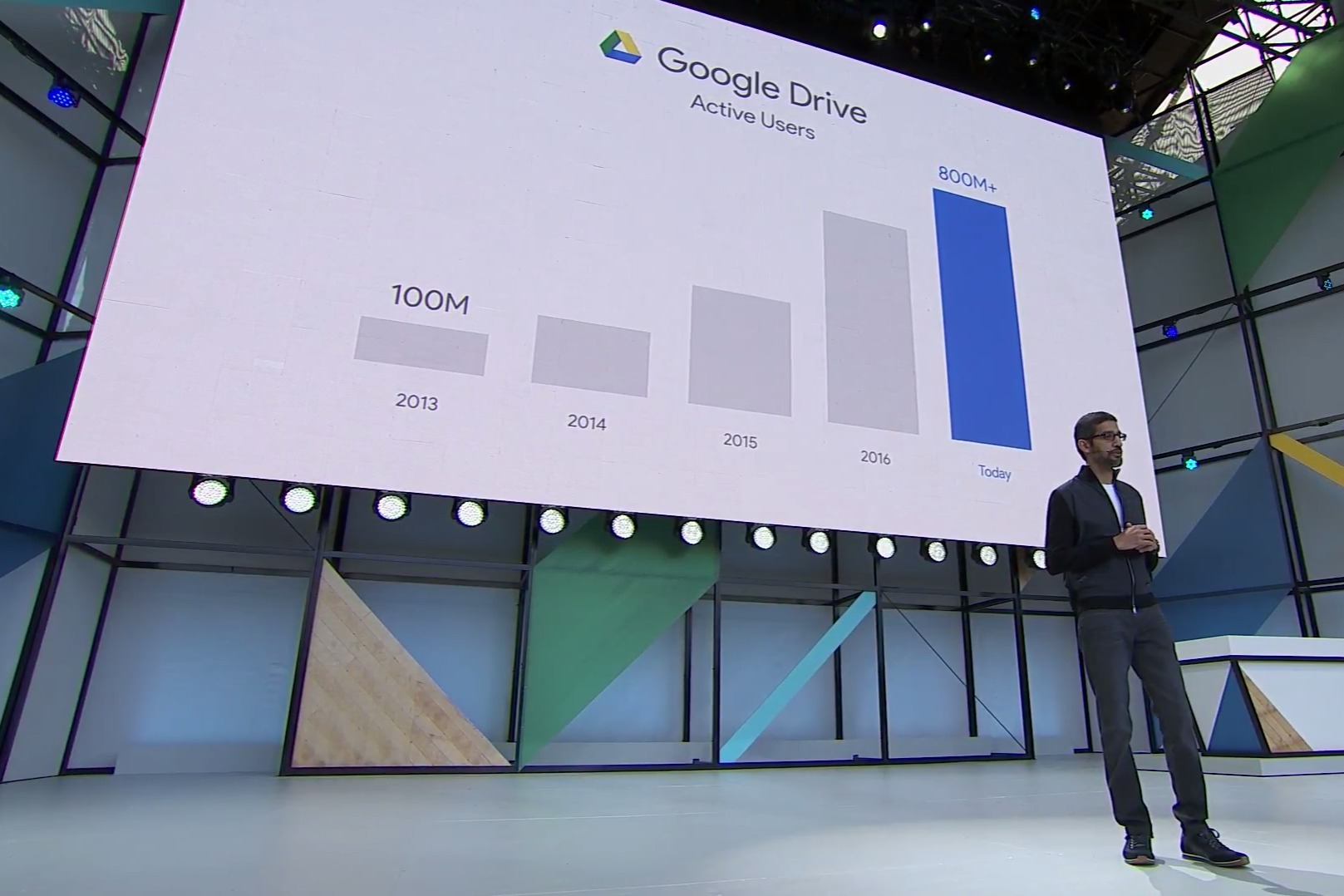Click the "2016" axis label
The height and width of the screenshot is (896, 1344).
pos(875,457)
